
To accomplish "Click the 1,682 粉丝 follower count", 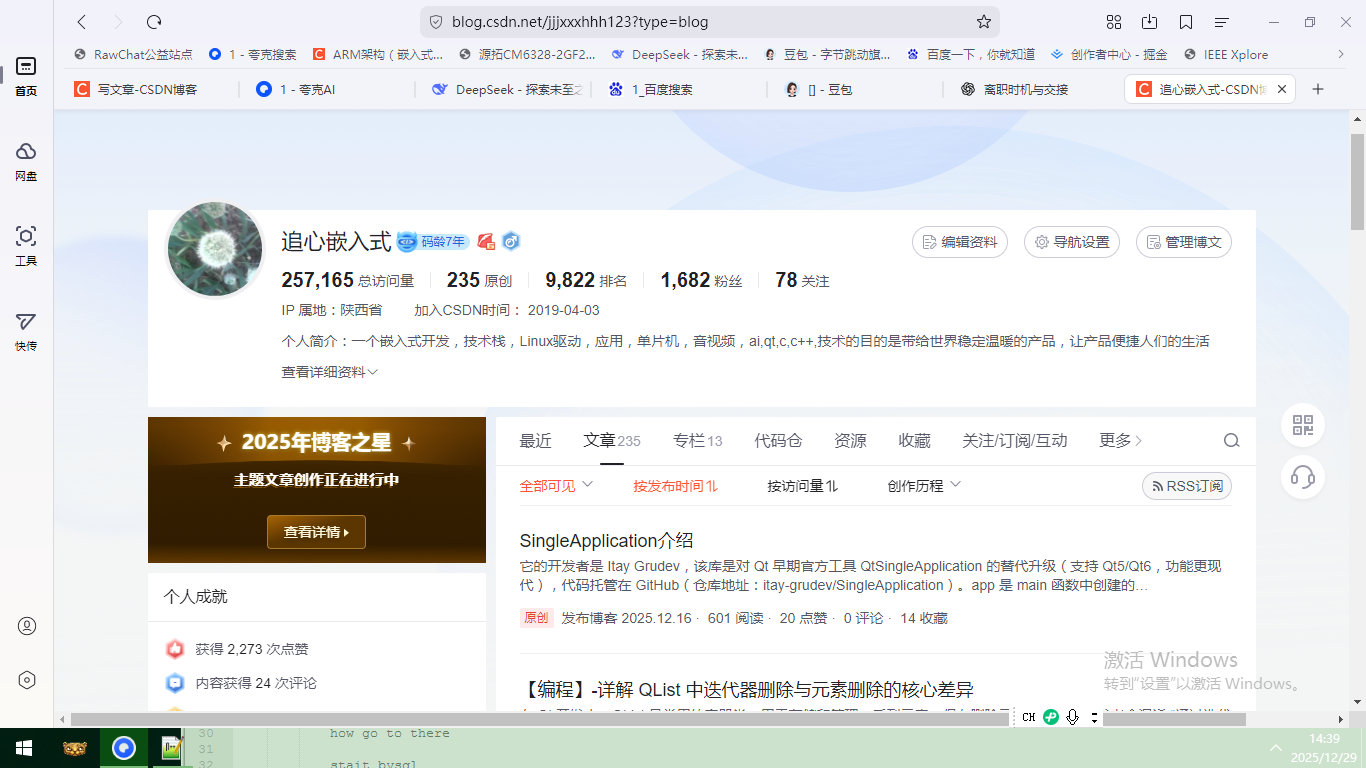I will tap(701, 280).
